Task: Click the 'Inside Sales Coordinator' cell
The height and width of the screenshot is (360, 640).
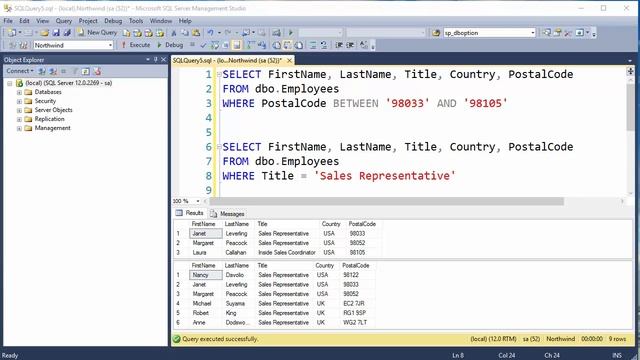Action: point(287,253)
